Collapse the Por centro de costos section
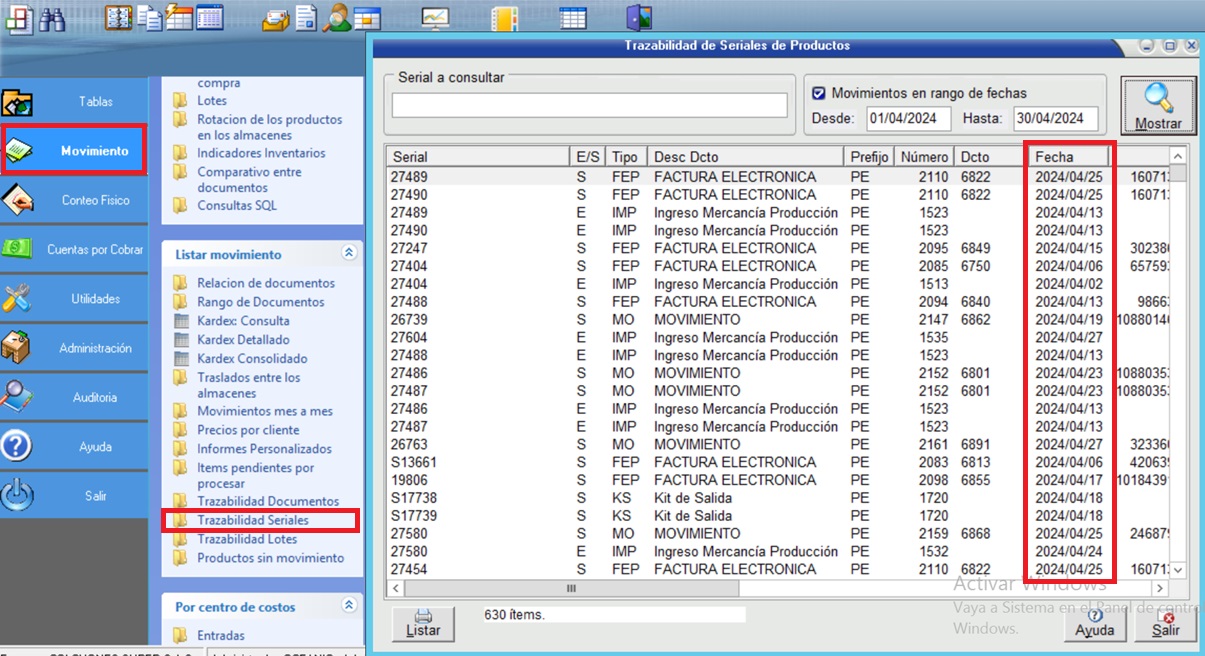1205x656 pixels. (x=348, y=606)
